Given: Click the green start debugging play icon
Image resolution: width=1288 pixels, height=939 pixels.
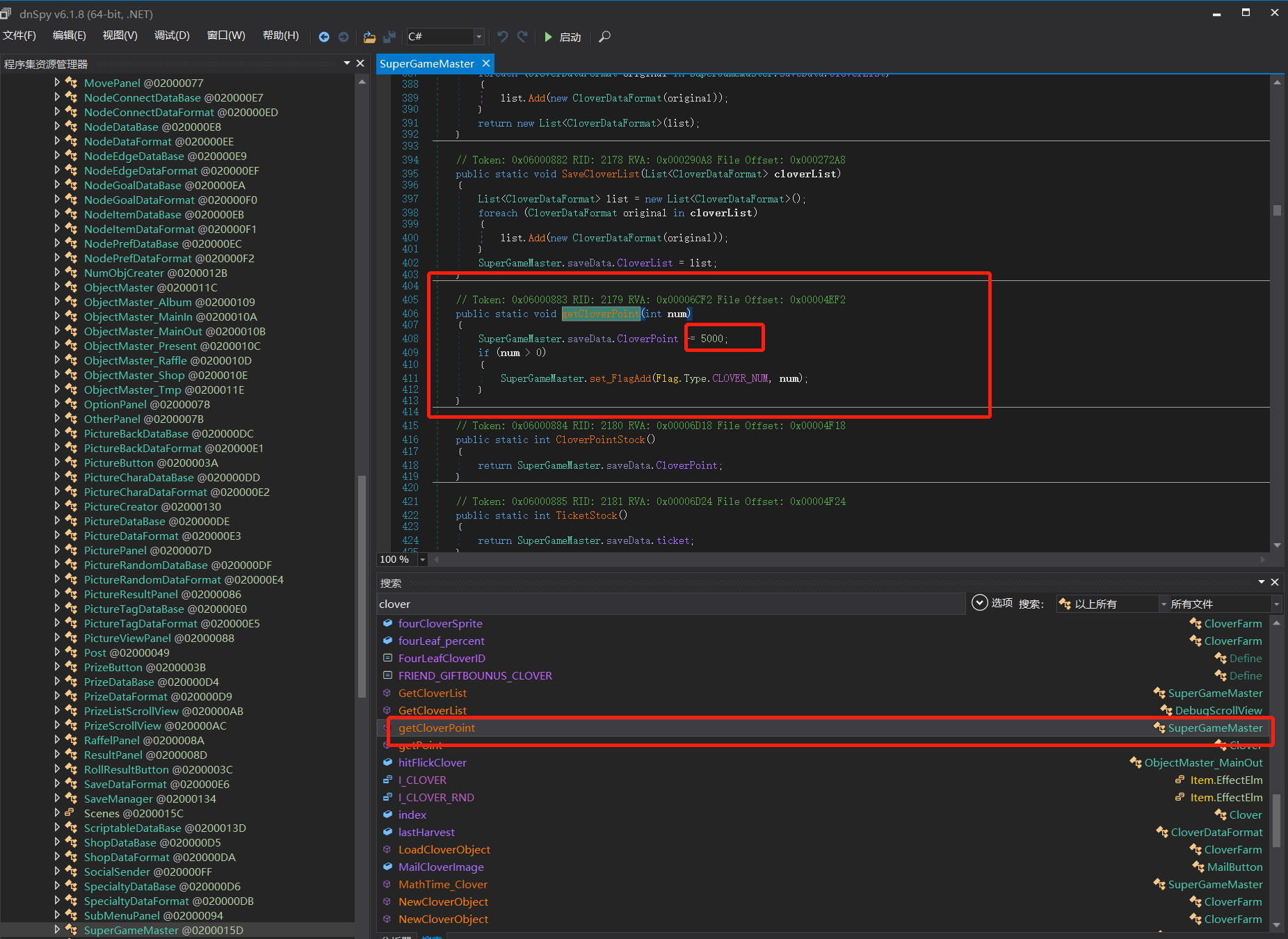Looking at the screenshot, I should [548, 37].
